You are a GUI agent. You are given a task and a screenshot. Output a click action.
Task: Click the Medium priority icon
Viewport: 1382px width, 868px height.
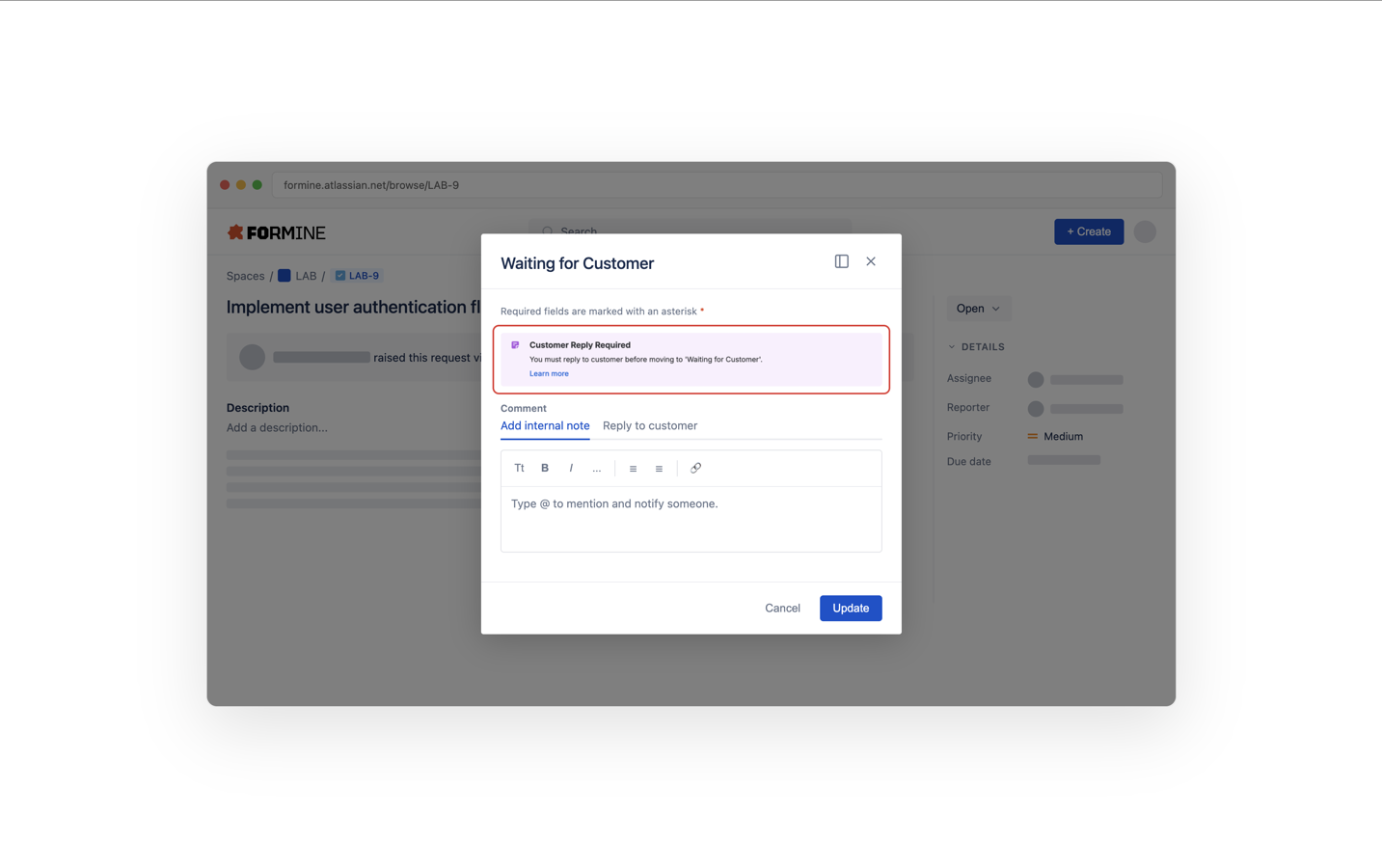pos(1033,436)
